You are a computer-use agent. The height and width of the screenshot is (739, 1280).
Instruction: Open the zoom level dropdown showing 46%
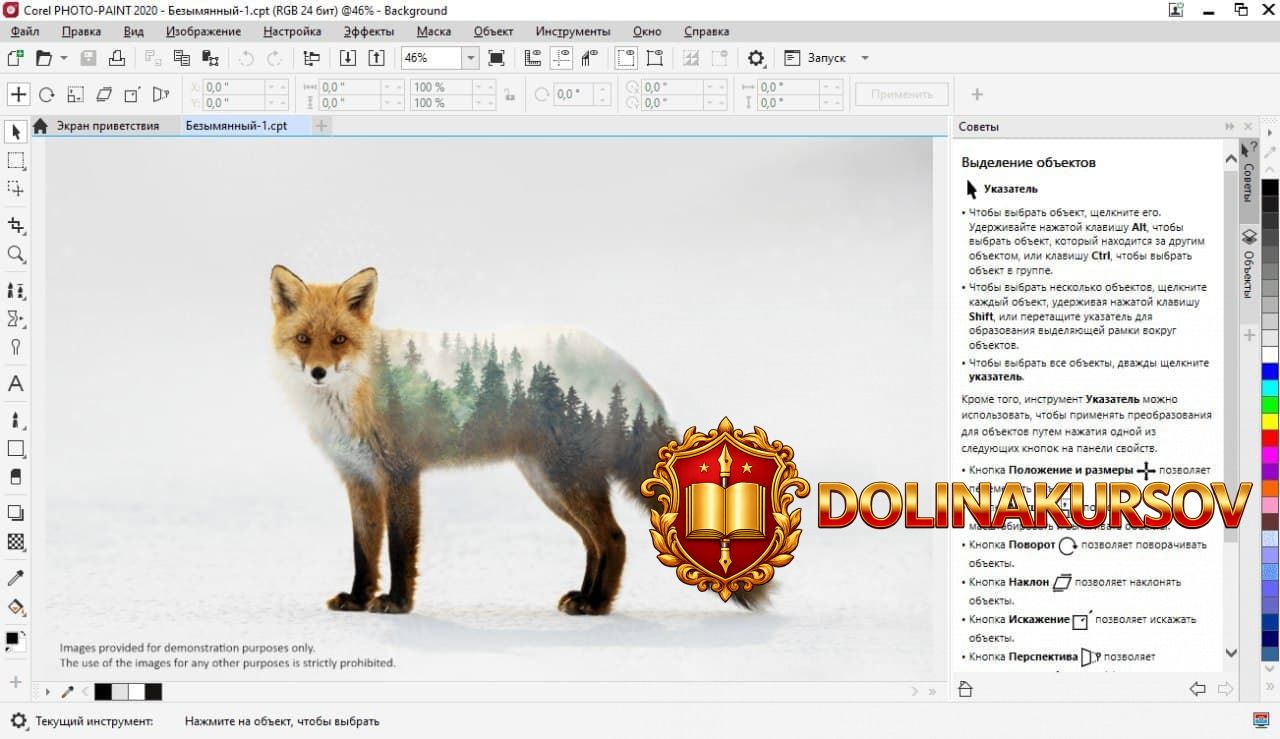470,57
